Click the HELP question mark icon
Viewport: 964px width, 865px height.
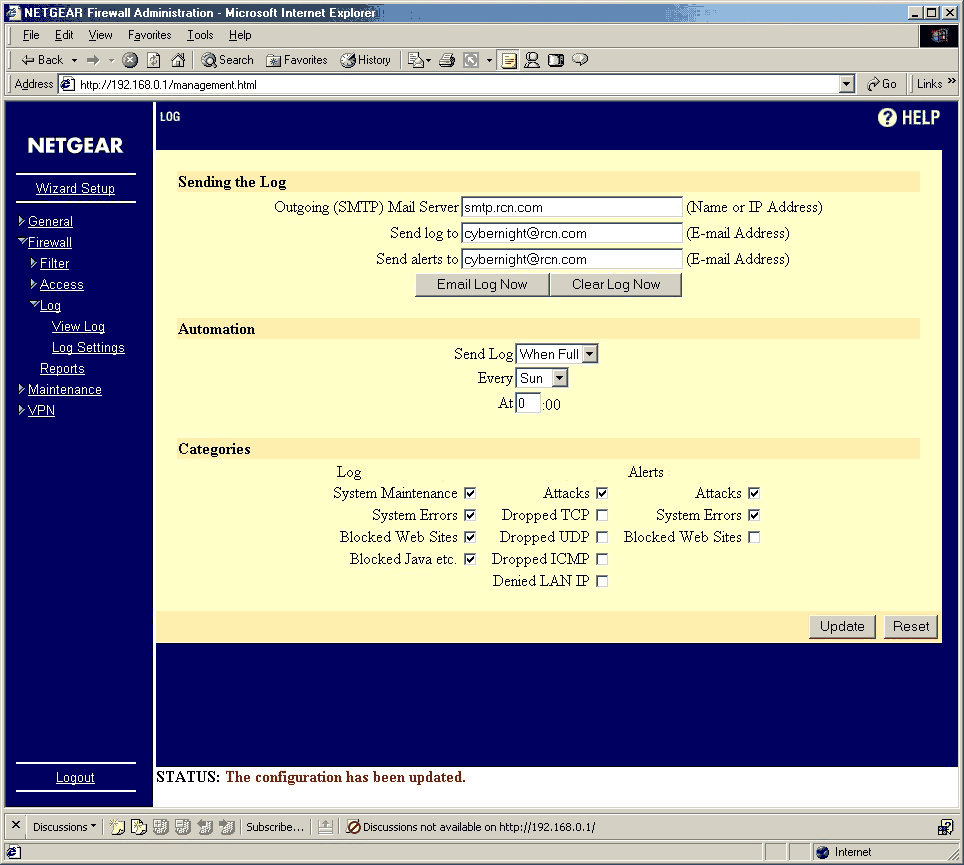(x=887, y=117)
